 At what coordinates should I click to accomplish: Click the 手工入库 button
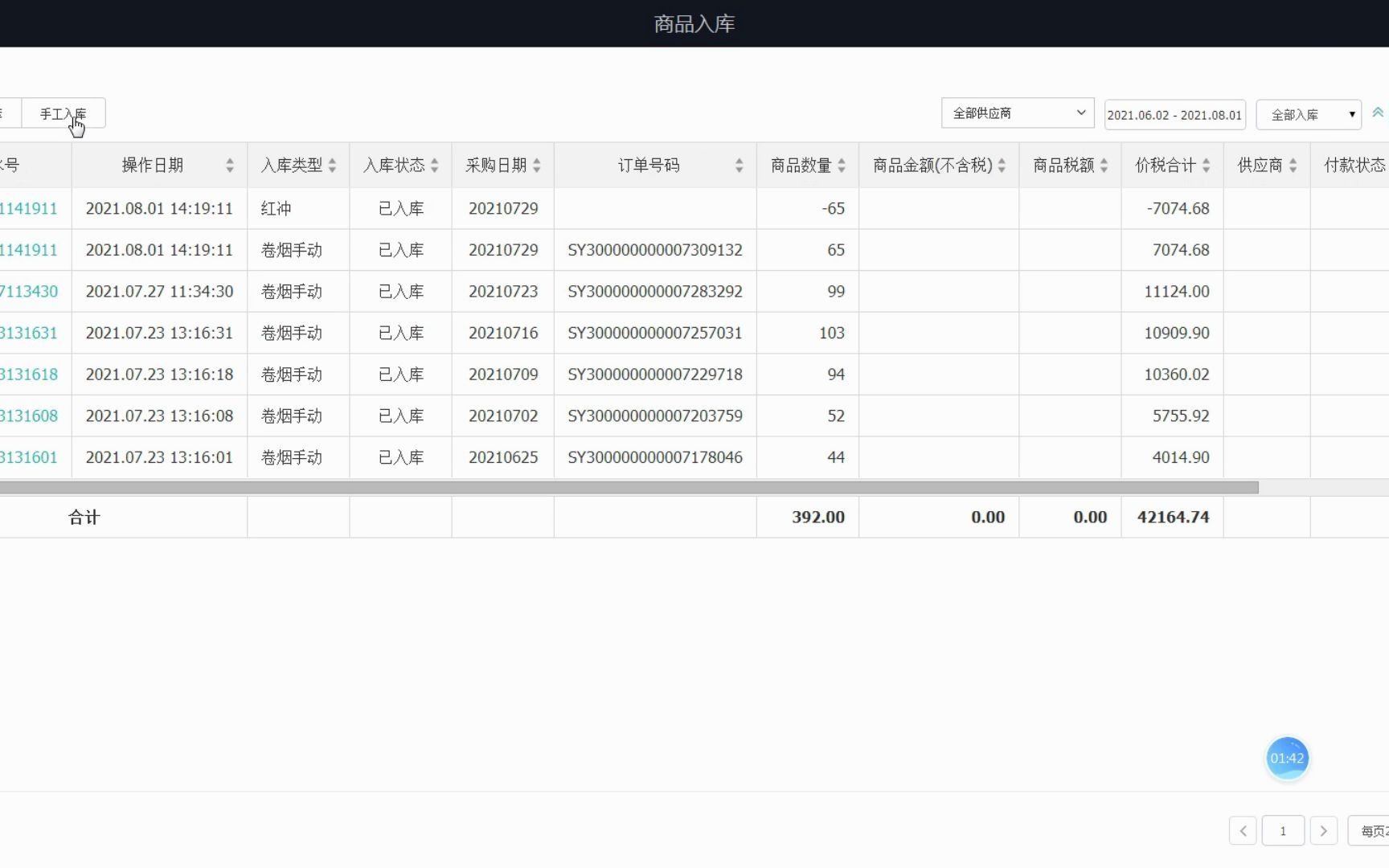[64, 113]
